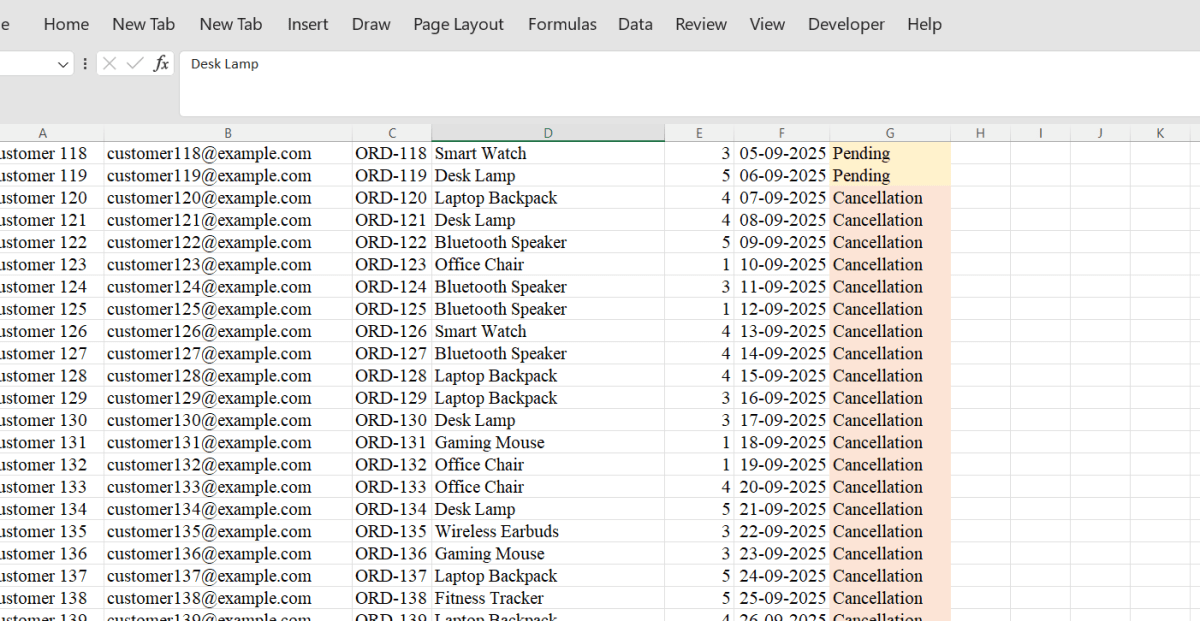Viewport: 1200px width, 621px height.
Task: Click the Pending status for ORD-119
Action: 890,176
